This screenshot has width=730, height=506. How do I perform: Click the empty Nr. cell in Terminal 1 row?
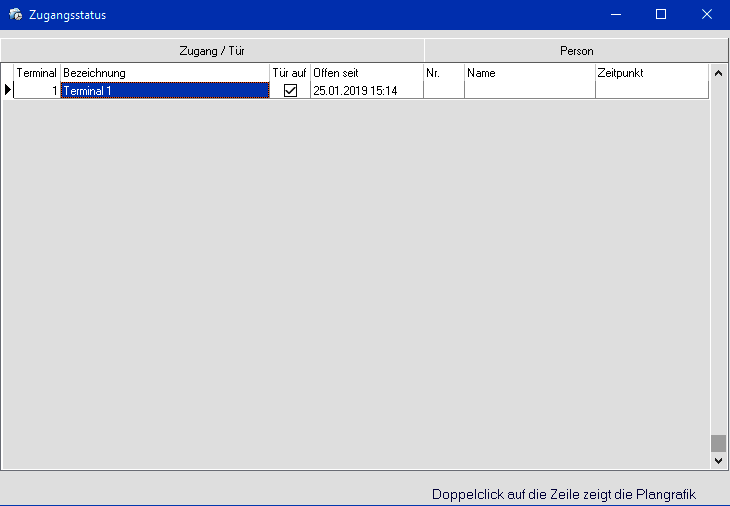(444, 90)
